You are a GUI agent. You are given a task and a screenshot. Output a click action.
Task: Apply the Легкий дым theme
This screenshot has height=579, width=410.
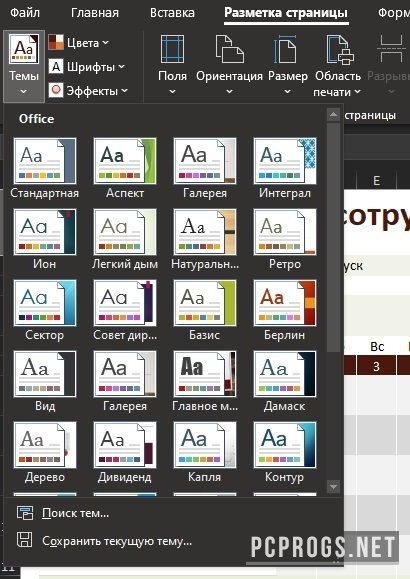[x=125, y=240]
